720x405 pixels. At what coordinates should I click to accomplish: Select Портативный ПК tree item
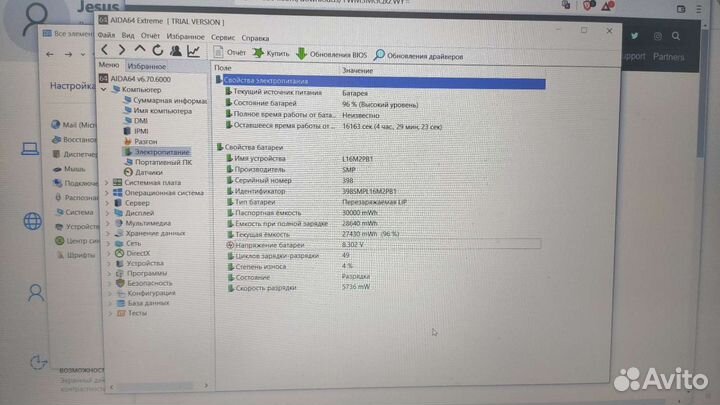(158, 162)
